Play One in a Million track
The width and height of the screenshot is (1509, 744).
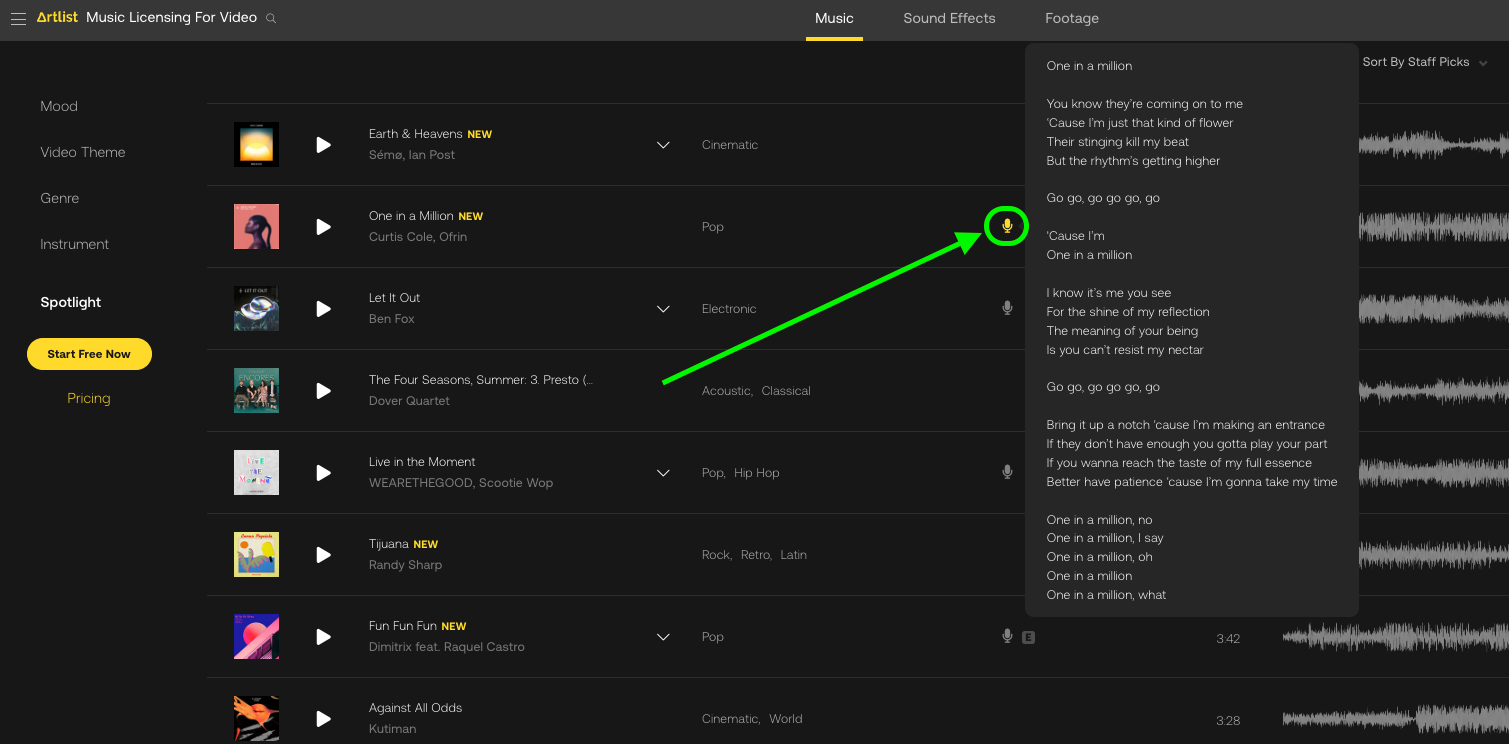[x=323, y=227]
